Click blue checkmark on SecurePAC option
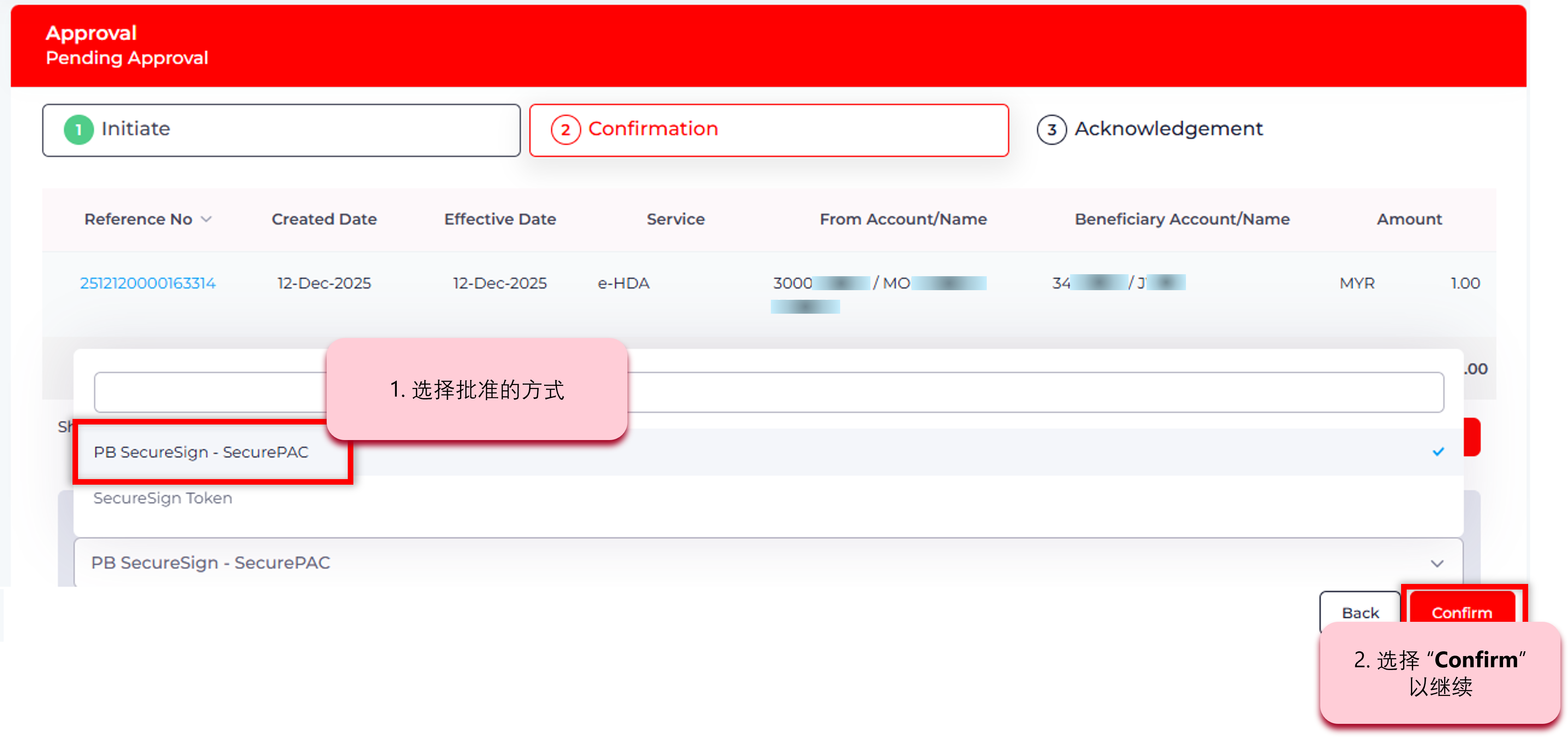Viewport: 1568px width, 737px height. [x=1438, y=451]
